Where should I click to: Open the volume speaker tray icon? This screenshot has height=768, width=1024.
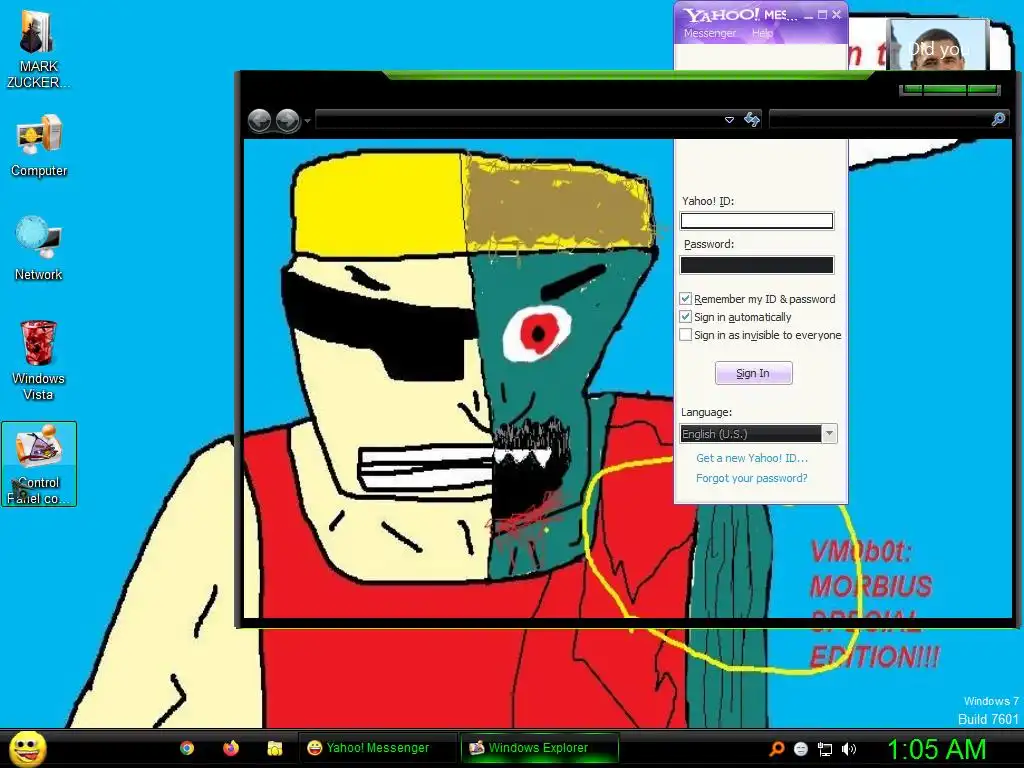click(x=848, y=749)
